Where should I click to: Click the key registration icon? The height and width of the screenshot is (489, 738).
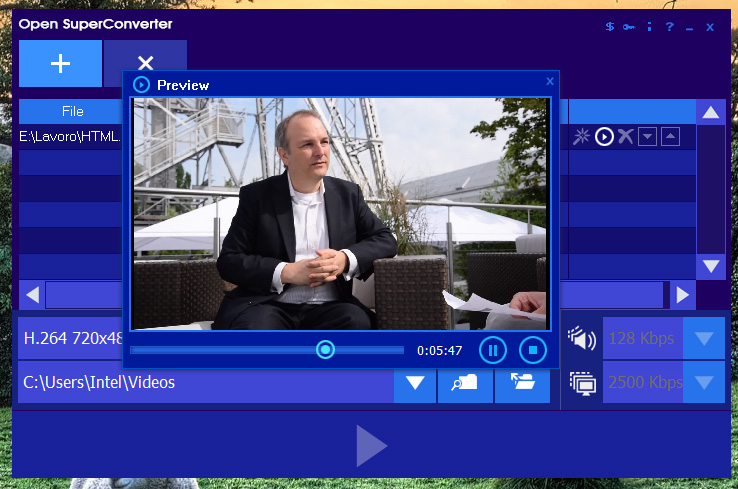pyautogui.click(x=629, y=27)
